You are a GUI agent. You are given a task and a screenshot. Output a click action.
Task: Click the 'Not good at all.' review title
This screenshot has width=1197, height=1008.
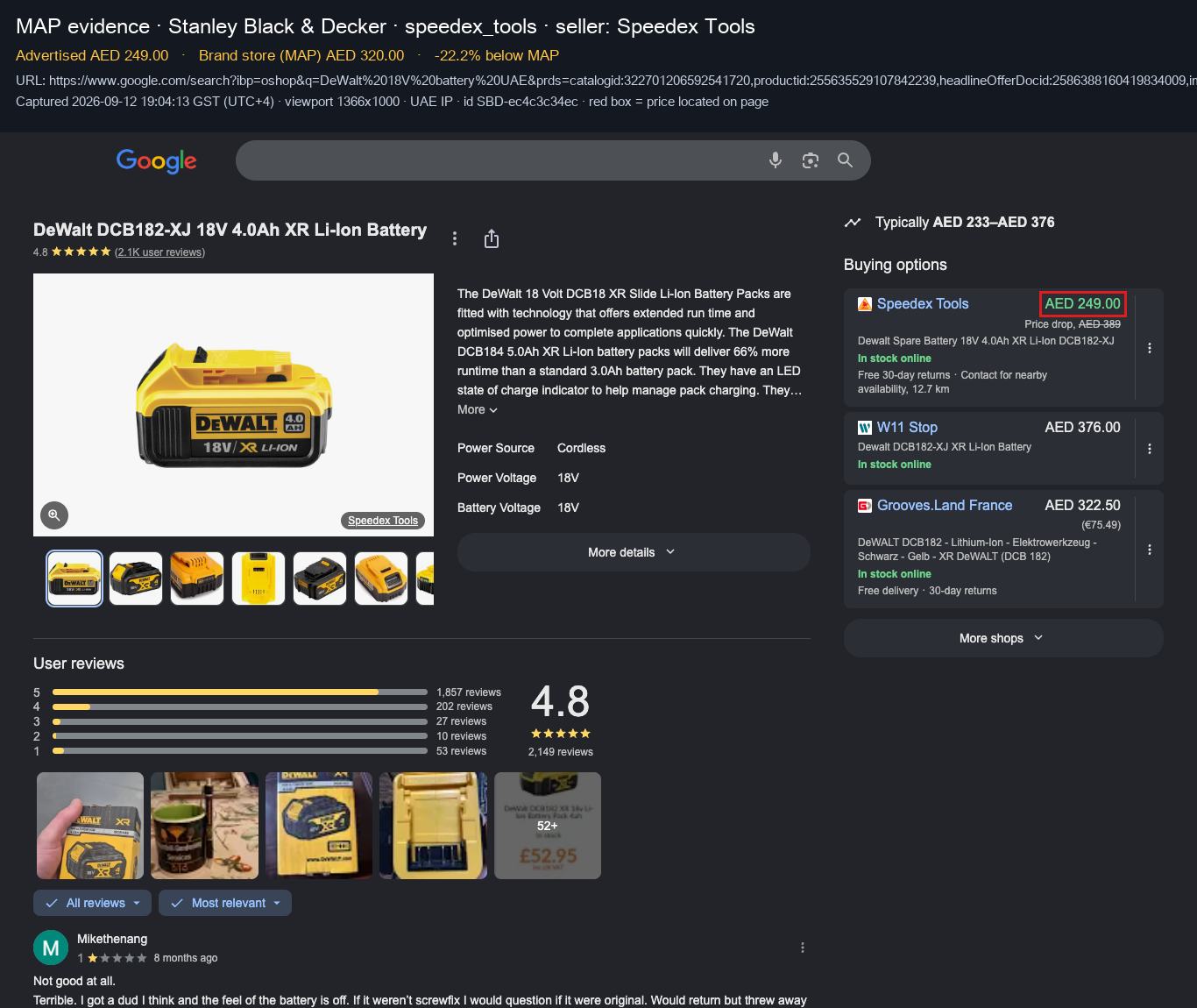(x=74, y=981)
